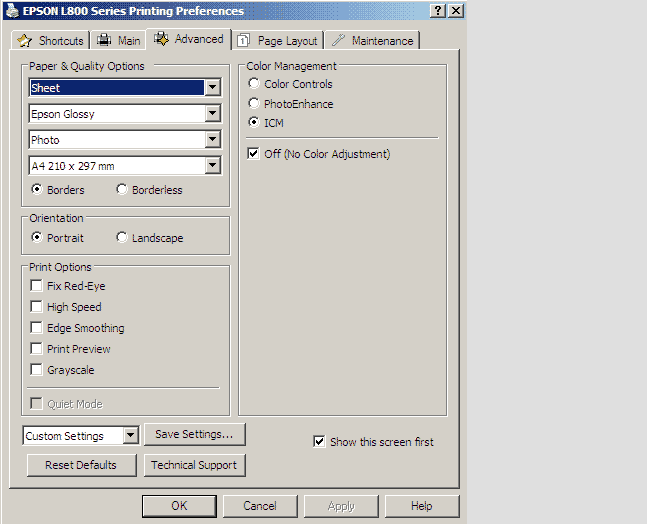Enable the Fix Red-Eye checkbox
Viewport: 647px width, 524px height.
(x=37, y=286)
